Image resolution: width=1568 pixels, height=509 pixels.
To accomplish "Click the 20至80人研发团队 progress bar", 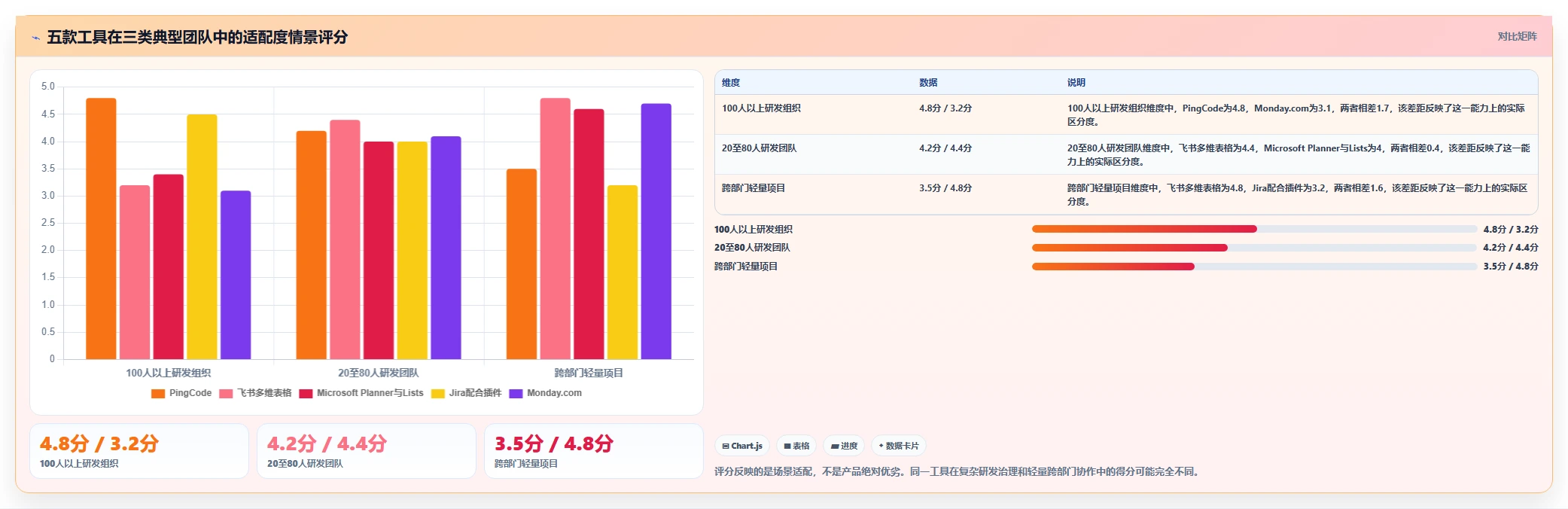I will tap(1254, 248).
